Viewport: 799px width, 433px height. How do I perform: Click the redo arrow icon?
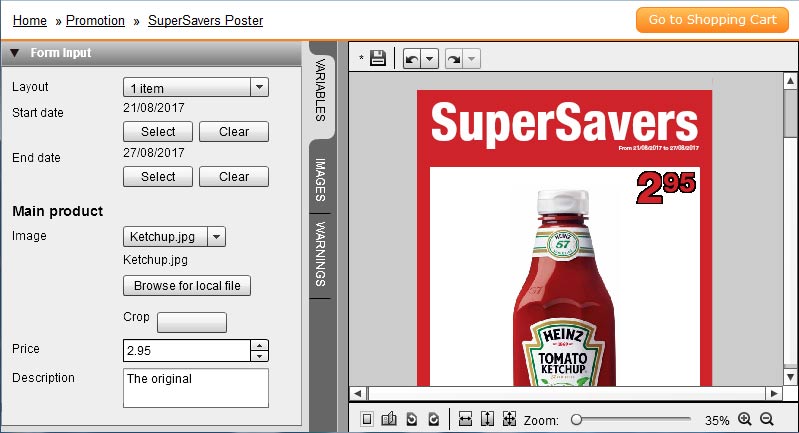click(x=454, y=59)
